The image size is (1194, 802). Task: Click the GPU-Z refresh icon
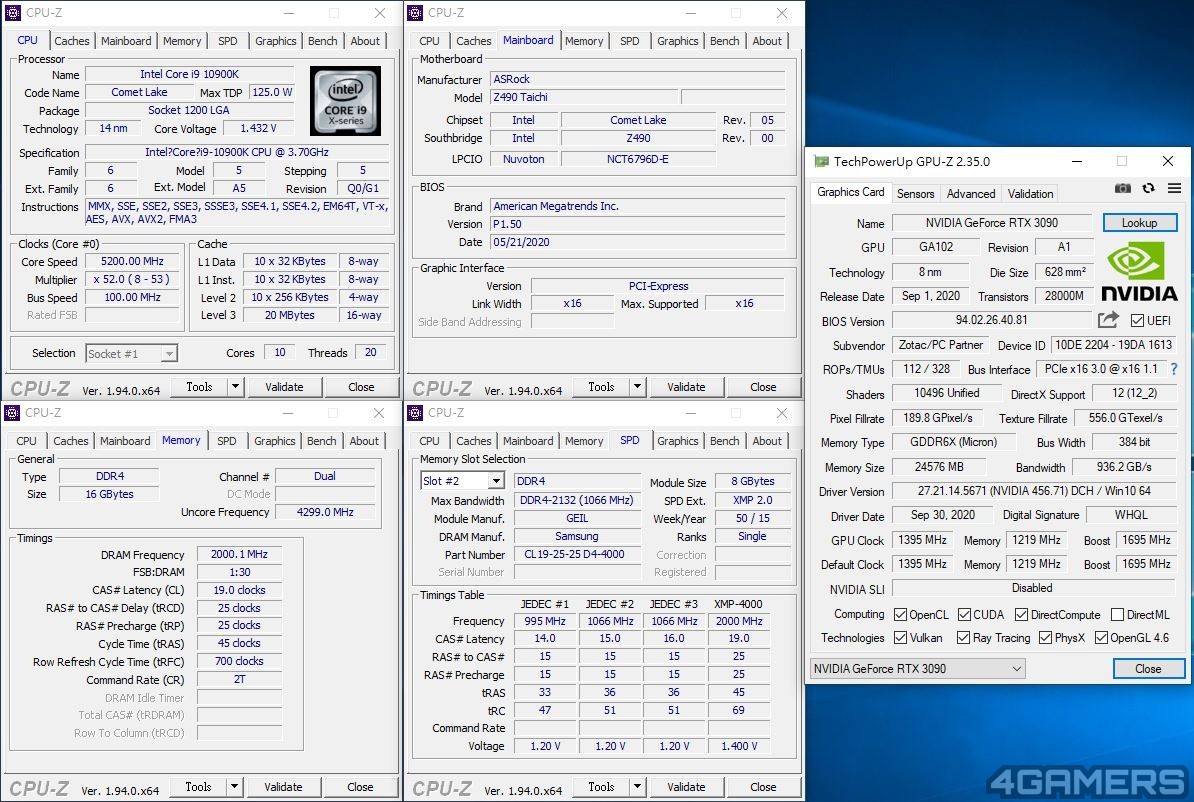[1148, 188]
